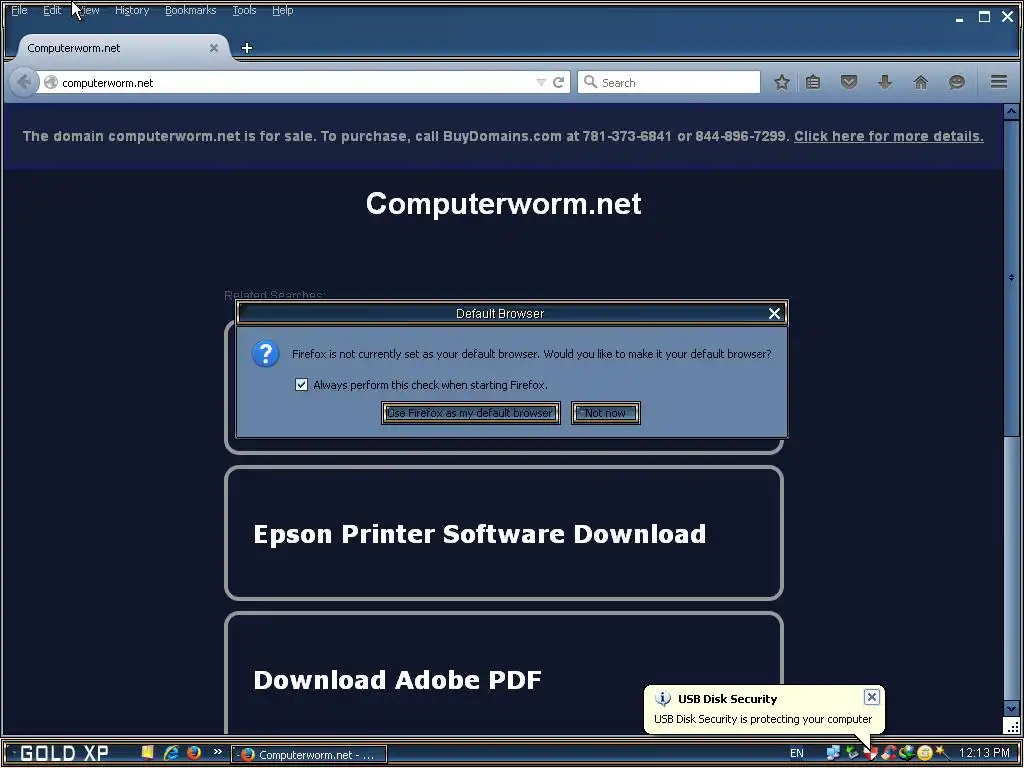Click the Not now button

click(605, 413)
